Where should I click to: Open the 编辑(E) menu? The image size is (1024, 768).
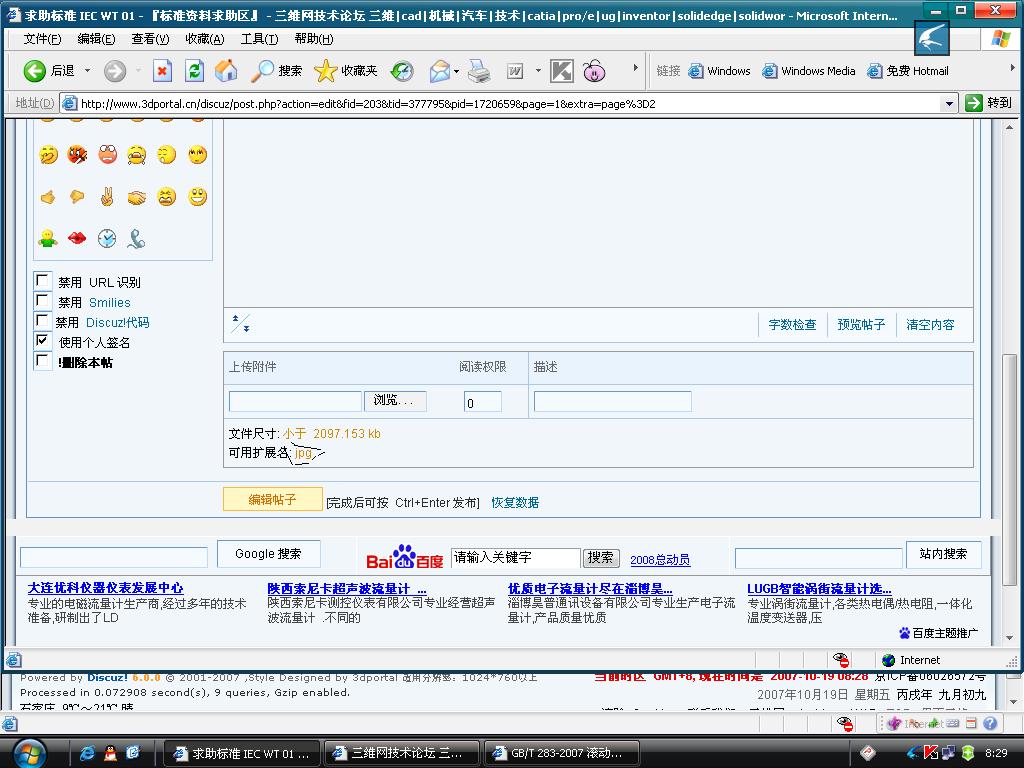[96, 39]
